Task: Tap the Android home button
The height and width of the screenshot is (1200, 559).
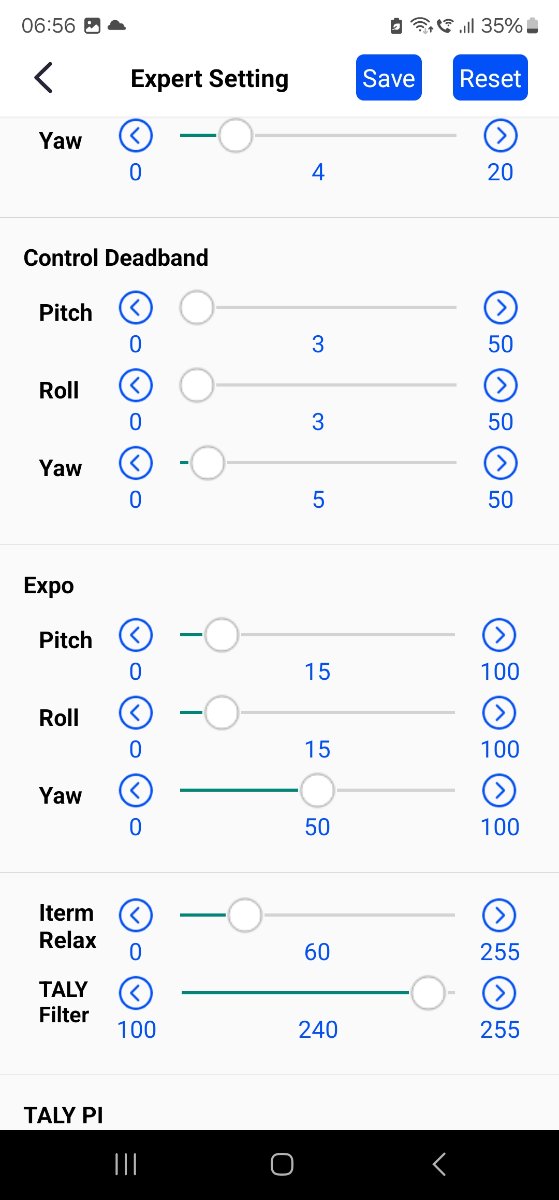Action: [281, 1164]
